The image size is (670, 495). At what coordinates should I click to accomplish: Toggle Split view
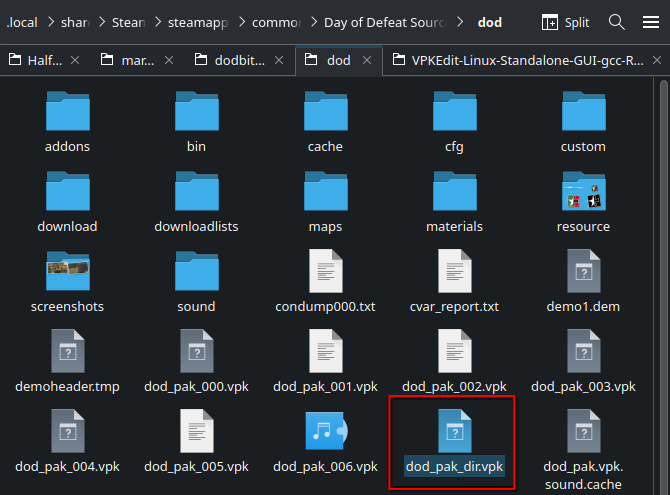coord(565,22)
